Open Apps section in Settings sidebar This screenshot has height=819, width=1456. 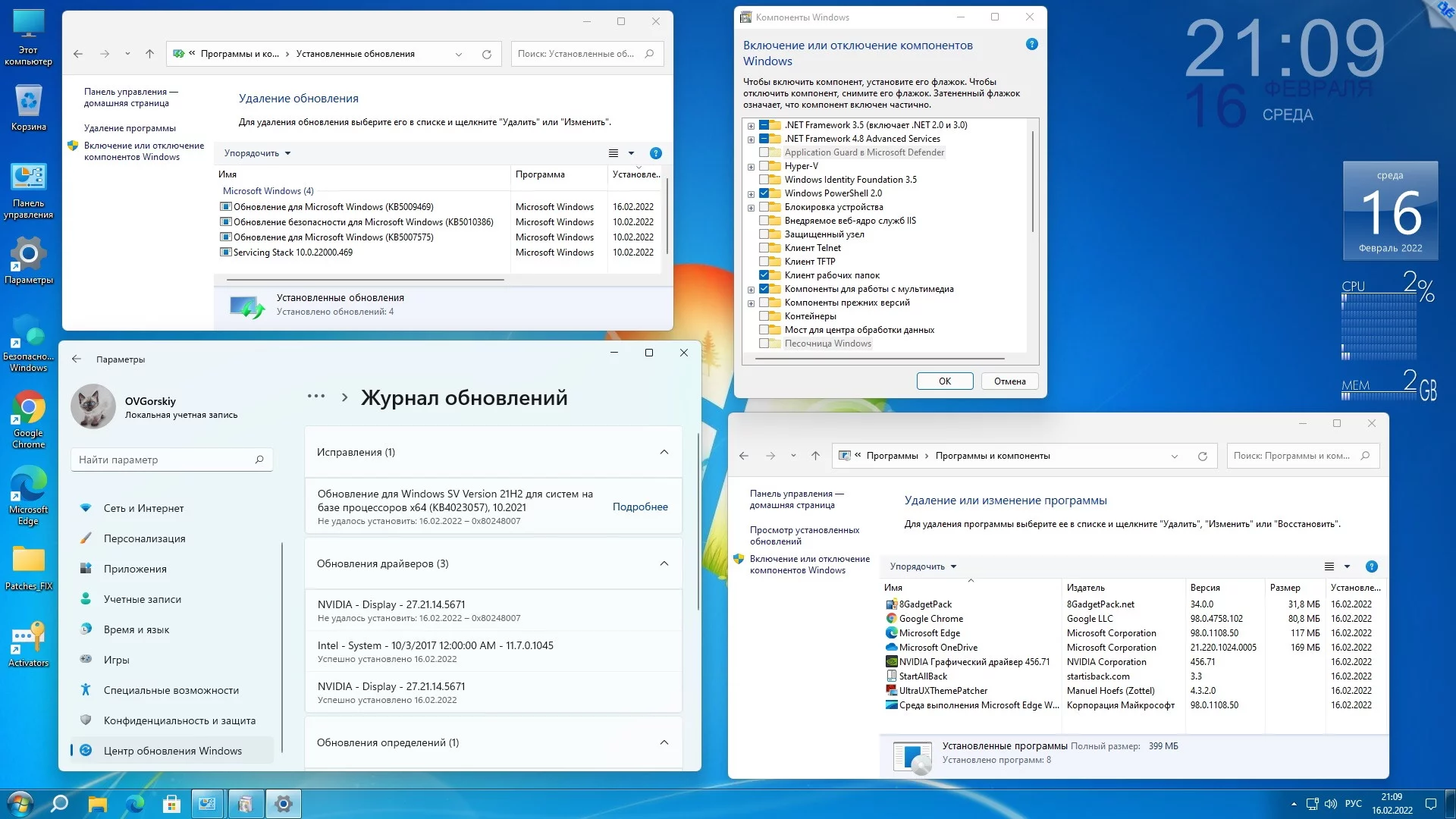135,569
